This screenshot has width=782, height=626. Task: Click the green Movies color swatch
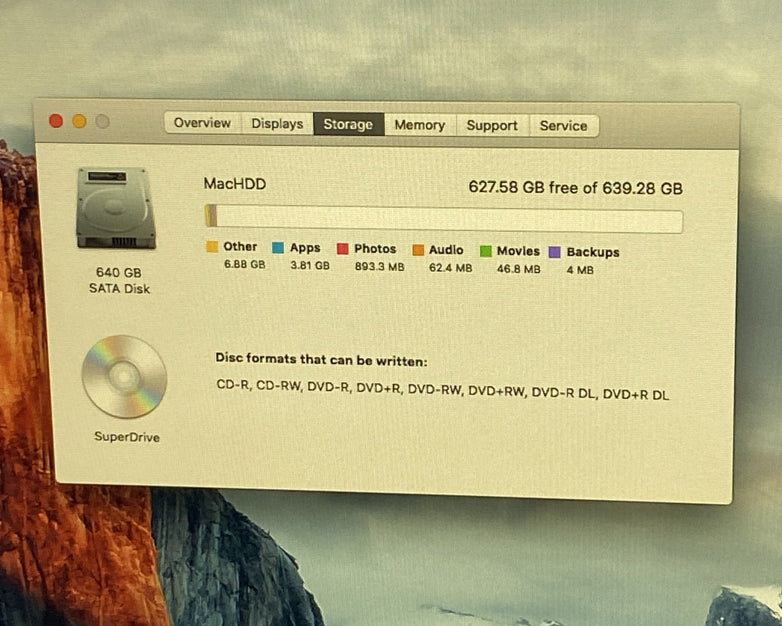pos(486,250)
